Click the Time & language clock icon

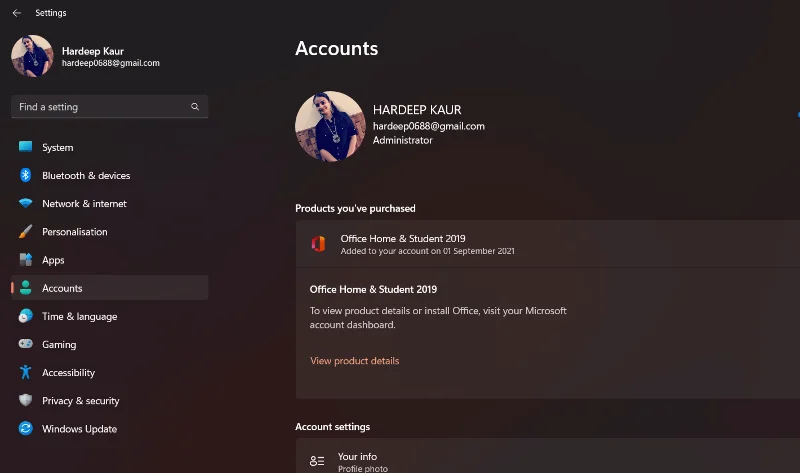pyautogui.click(x=26, y=316)
